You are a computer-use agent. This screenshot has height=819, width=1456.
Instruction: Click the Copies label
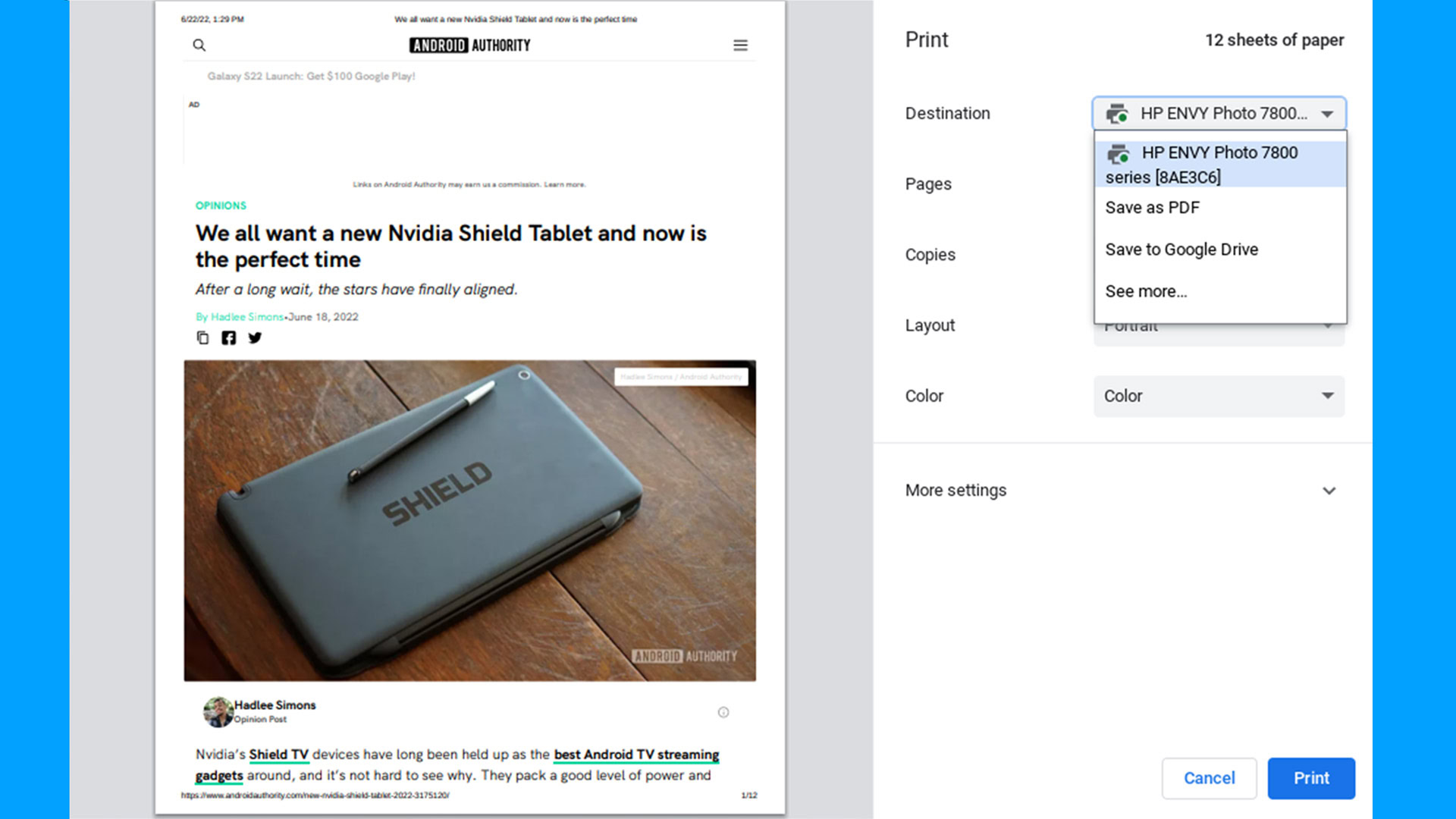pyautogui.click(x=930, y=255)
